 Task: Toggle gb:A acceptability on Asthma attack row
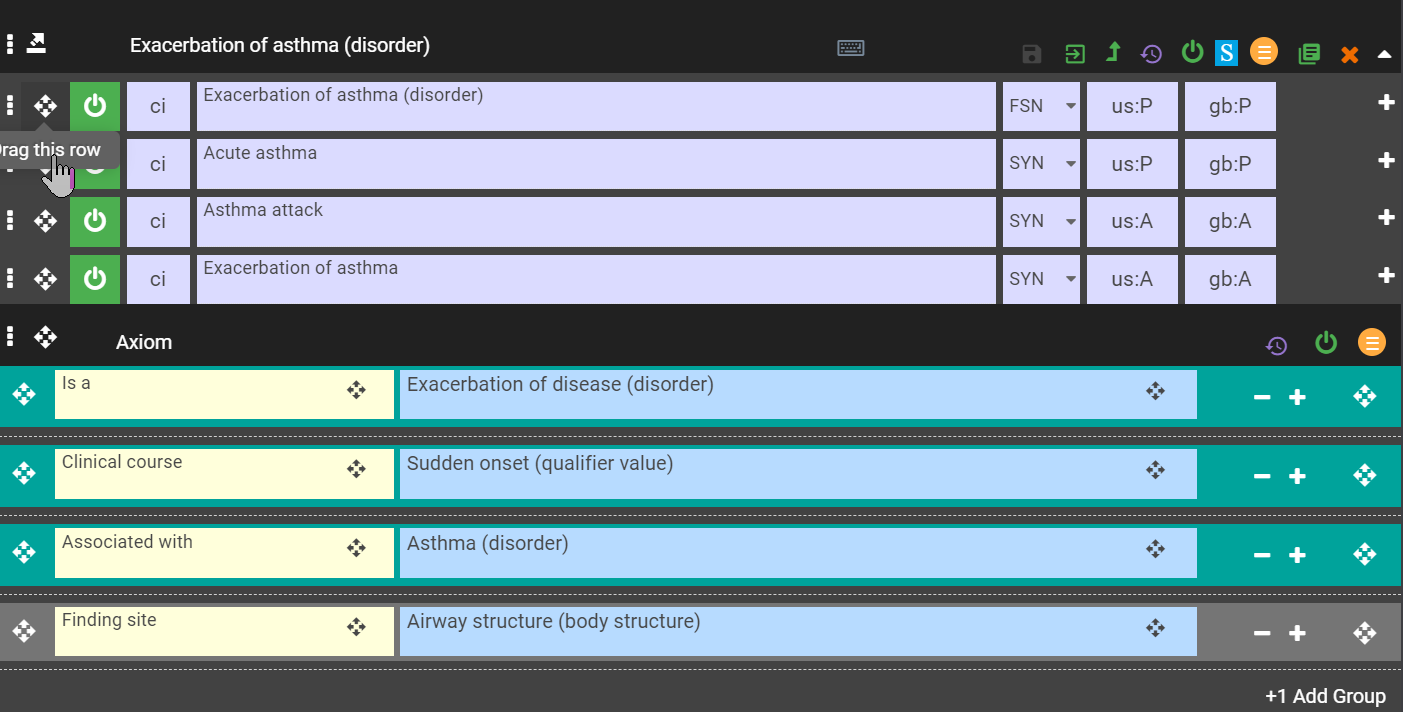(x=1230, y=221)
